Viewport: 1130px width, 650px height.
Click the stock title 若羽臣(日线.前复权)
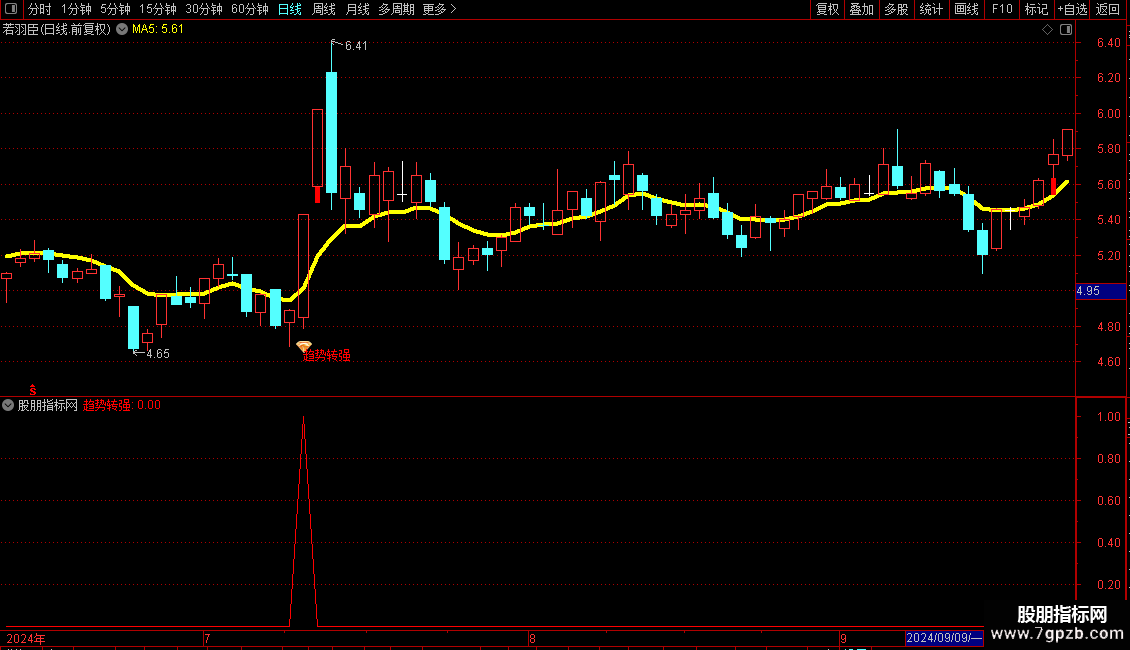(57, 30)
